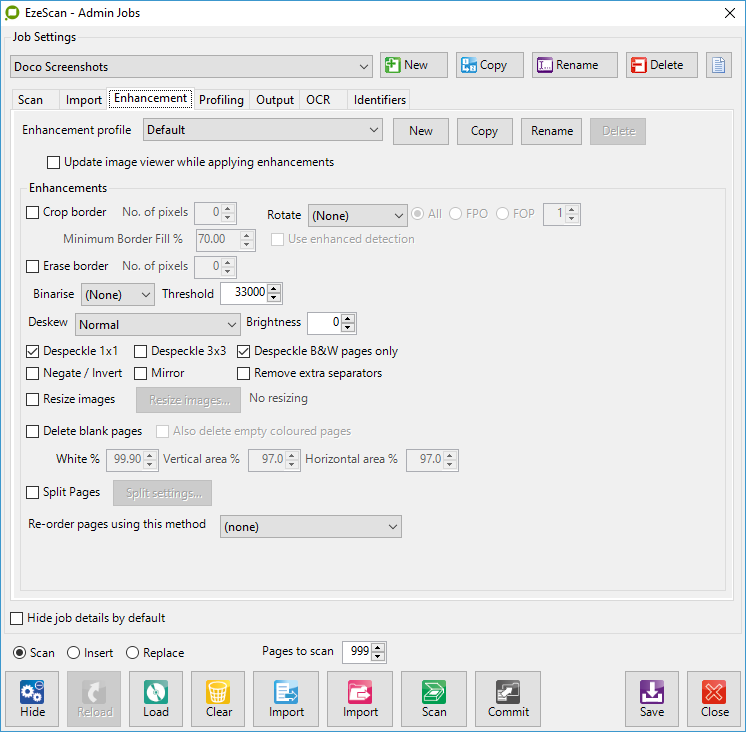The height and width of the screenshot is (732, 746).
Task: Click the Hide button with gear icon
Action: coord(33,698)
